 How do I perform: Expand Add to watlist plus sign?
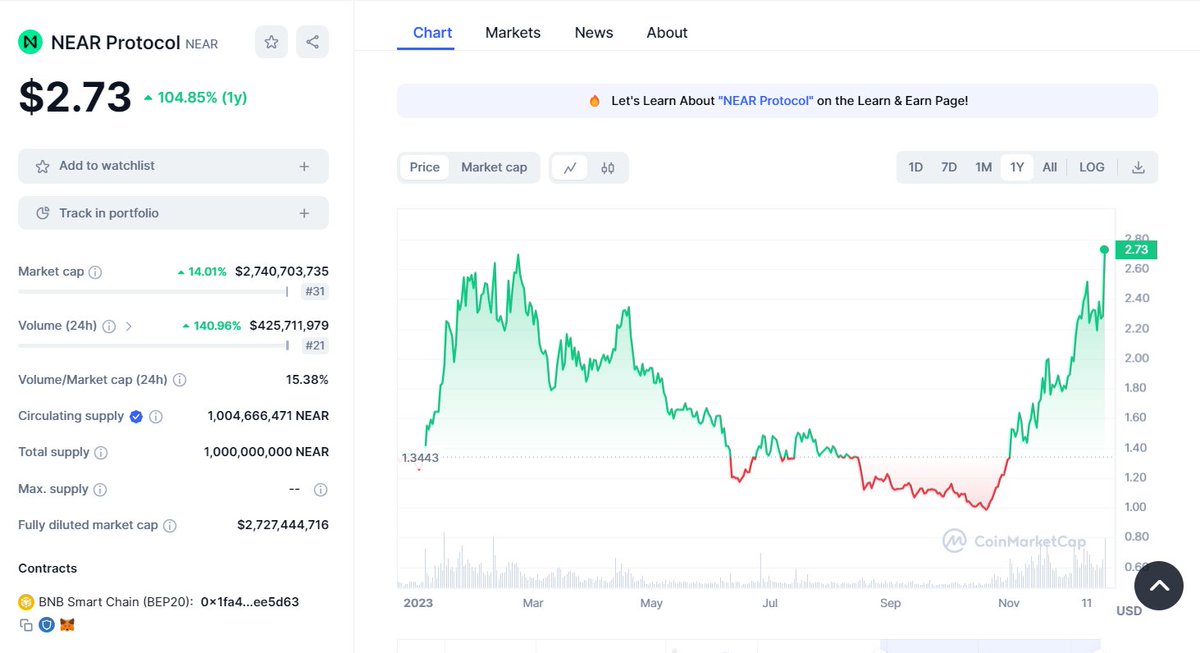(x=304, y=166)
